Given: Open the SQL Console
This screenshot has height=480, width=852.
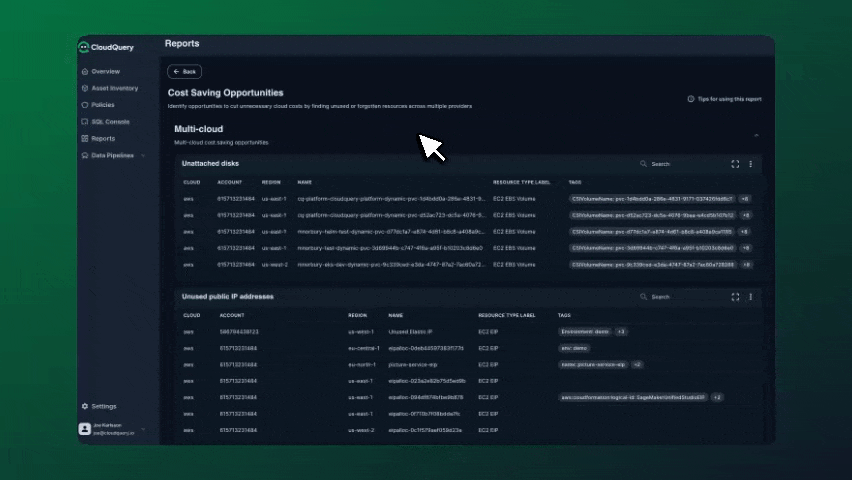Looking at the screenshot, I should (110, 122).
